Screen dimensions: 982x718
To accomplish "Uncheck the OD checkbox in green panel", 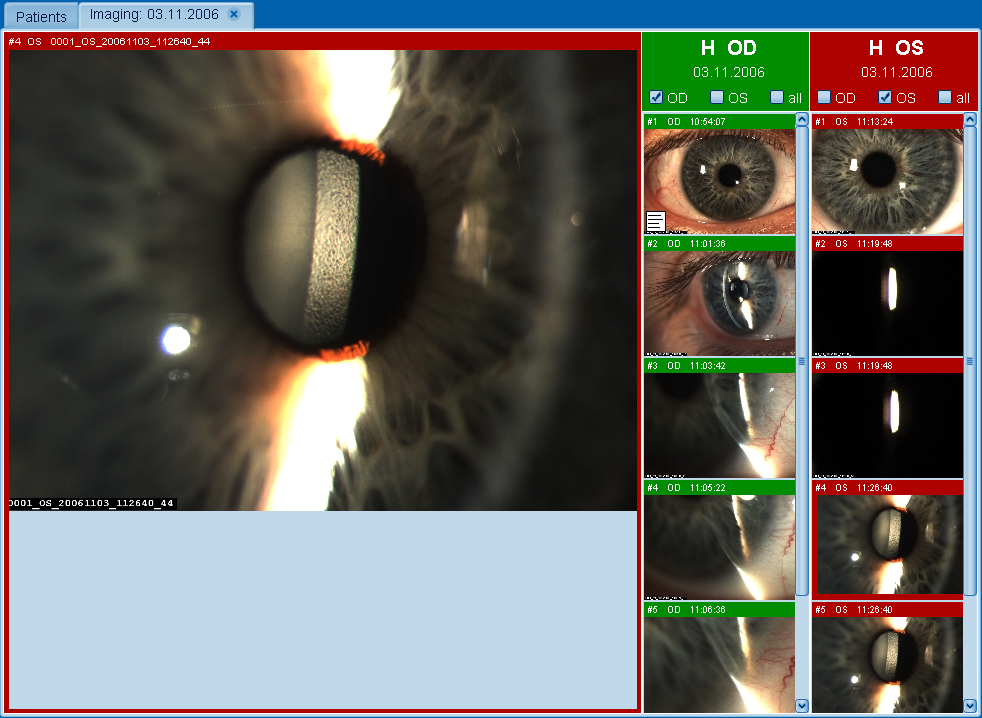I will click(x=656, y=97).
